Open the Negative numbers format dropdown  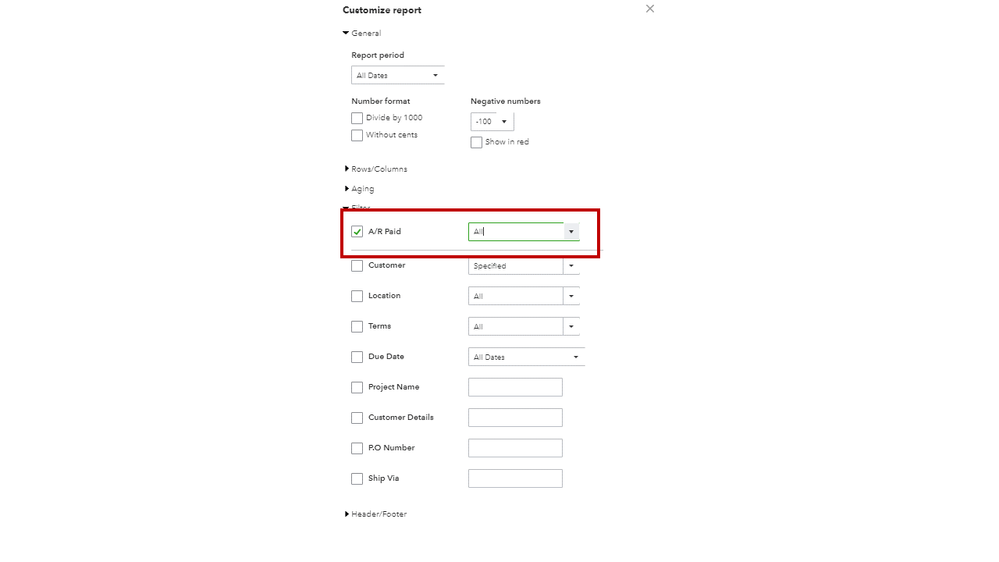(x=492, y=121)
